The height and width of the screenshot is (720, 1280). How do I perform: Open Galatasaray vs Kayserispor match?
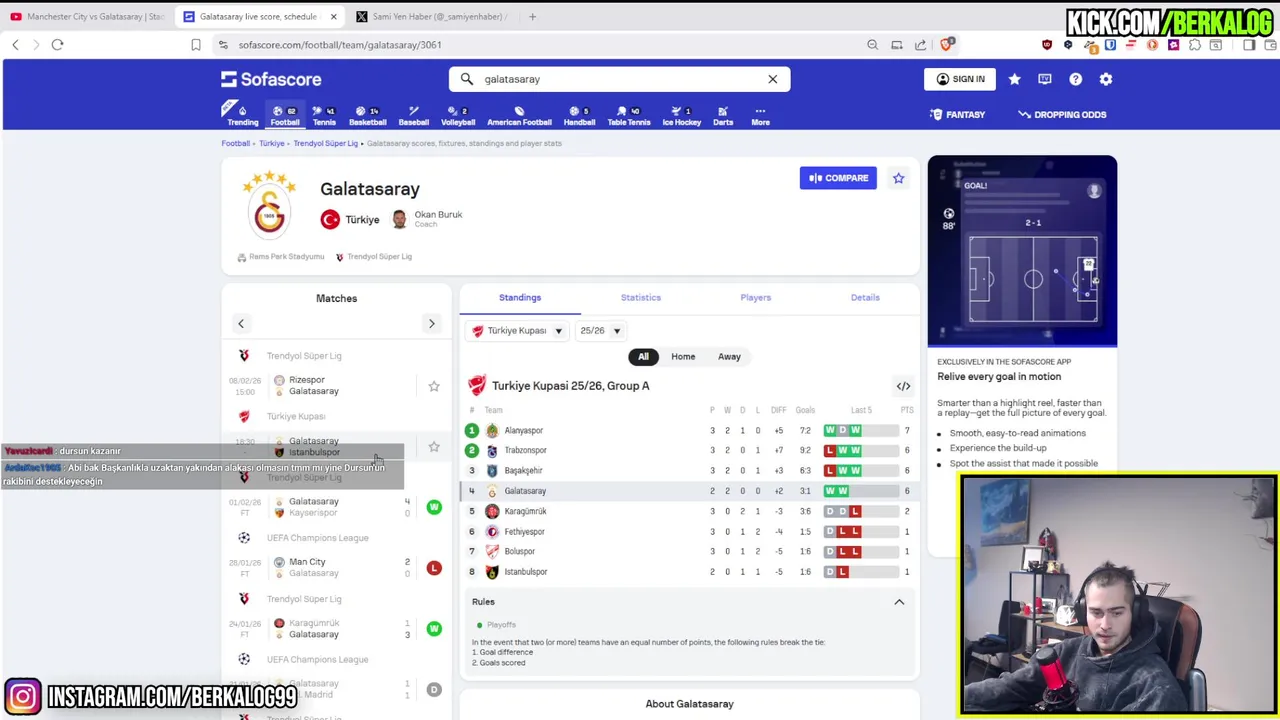[x=336, y=507]
